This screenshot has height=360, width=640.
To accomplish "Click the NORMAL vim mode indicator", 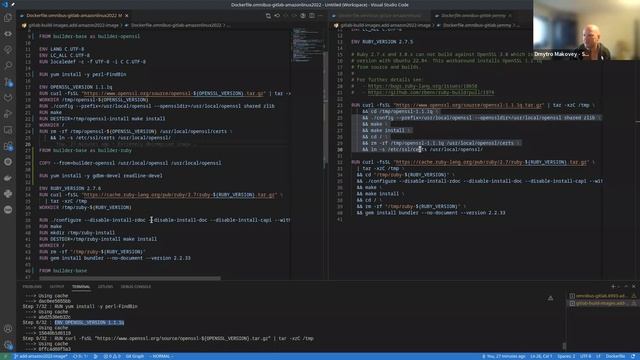I will [x=161, y=356].
